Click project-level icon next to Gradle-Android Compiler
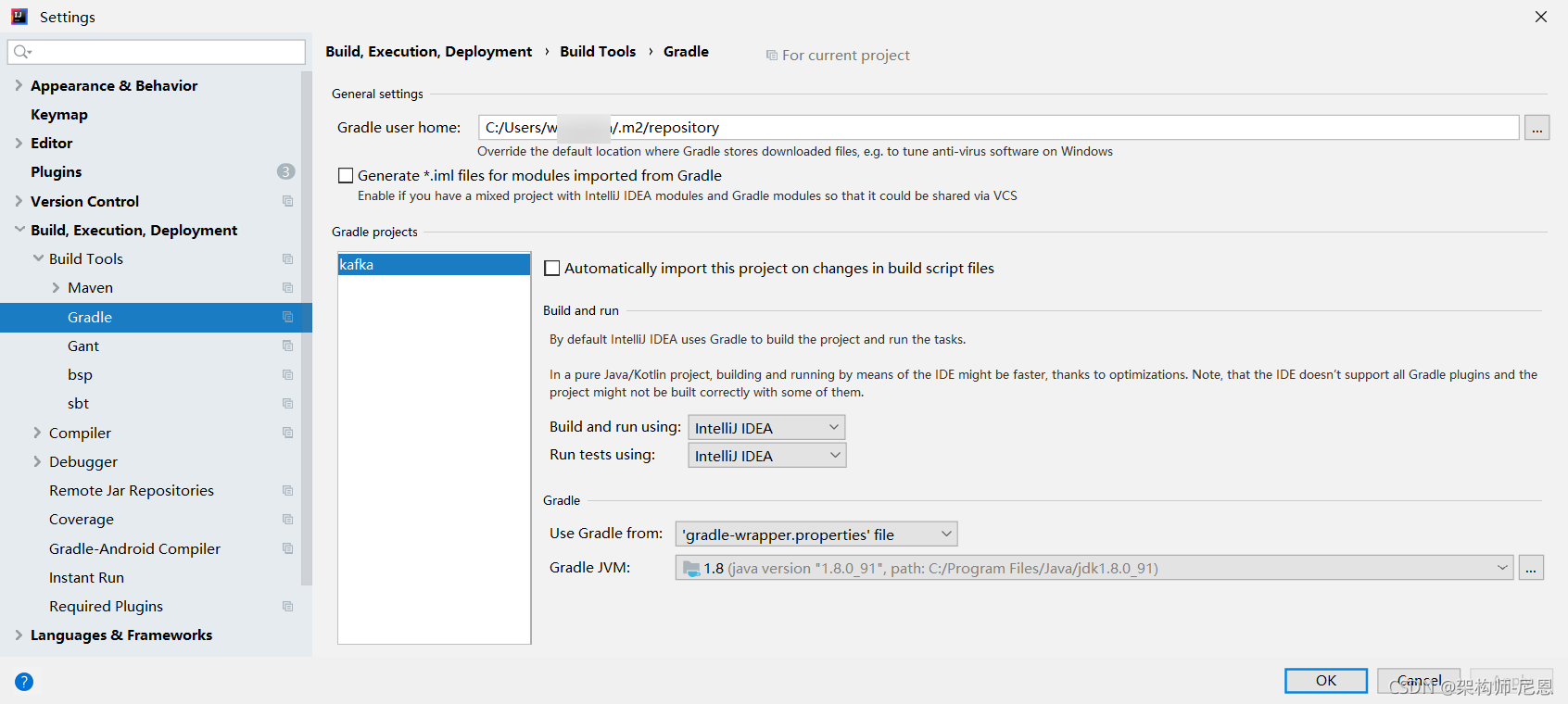The width and height of the screenshot is (1568, 704). 287,548
